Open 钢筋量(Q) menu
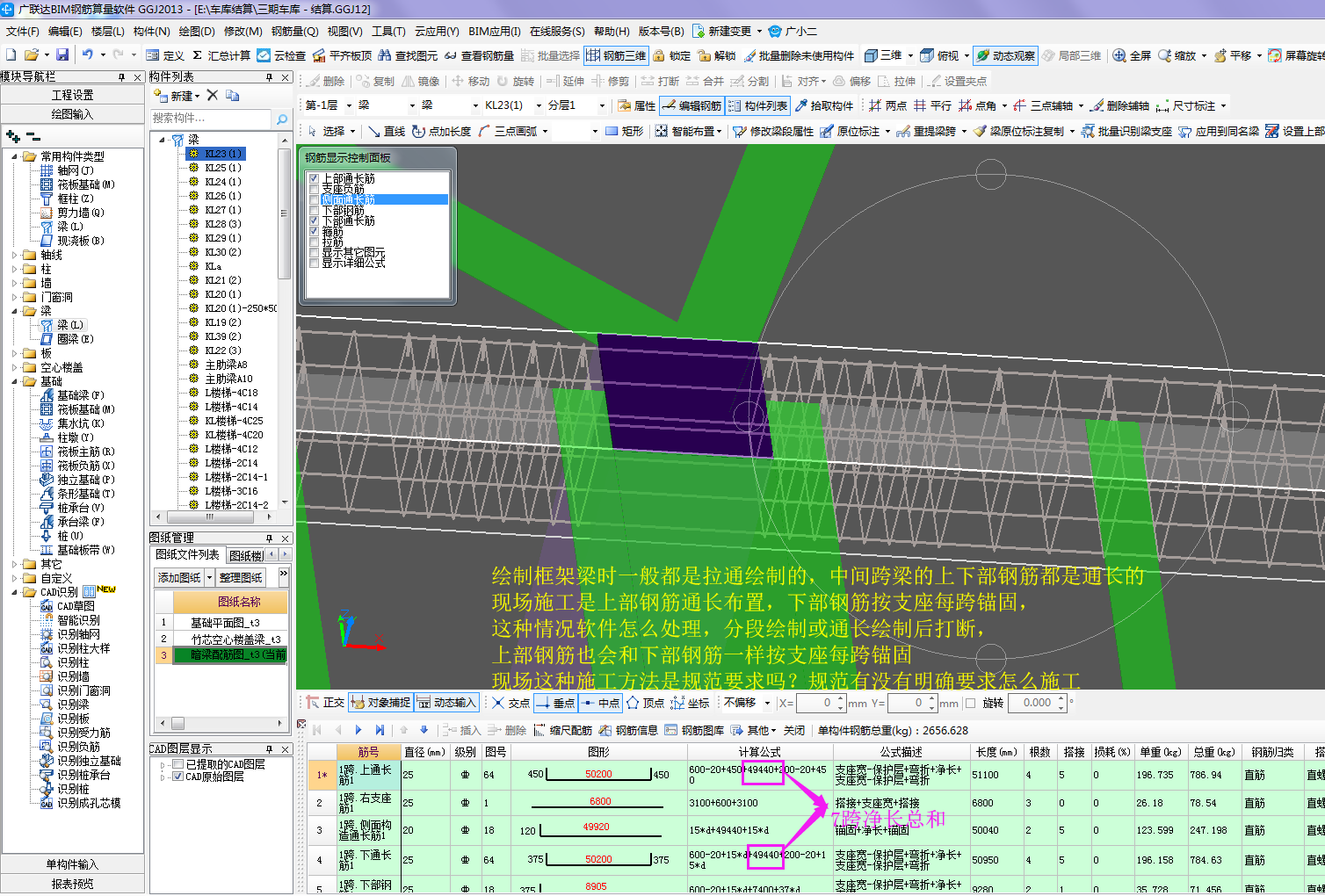This screenshot has width=1325, height=896. pyautogui.click(x=294, y=31)
